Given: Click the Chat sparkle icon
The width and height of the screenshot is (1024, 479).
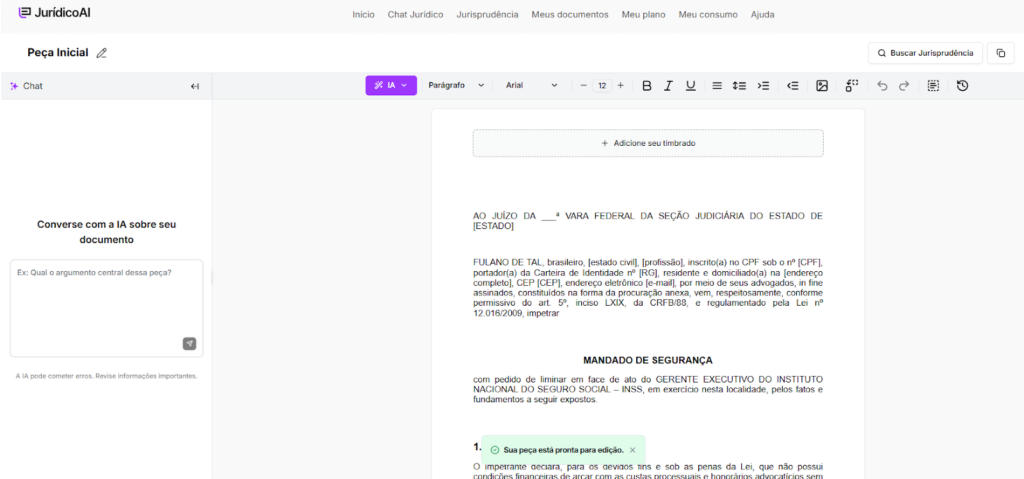Looking at the screenshot, I should tap(14, 86).
